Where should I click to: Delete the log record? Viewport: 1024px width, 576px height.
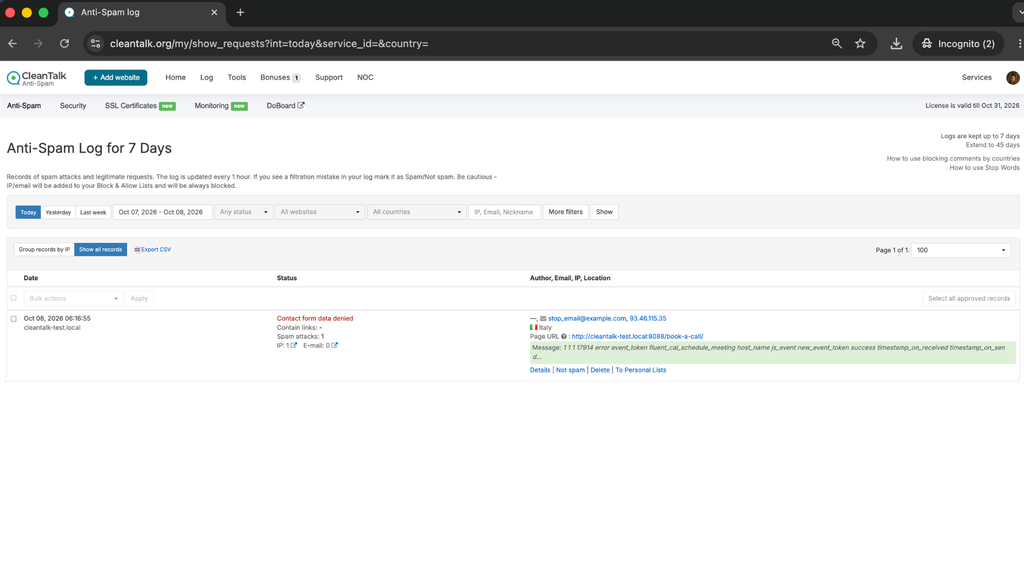[x=600, y=370]
